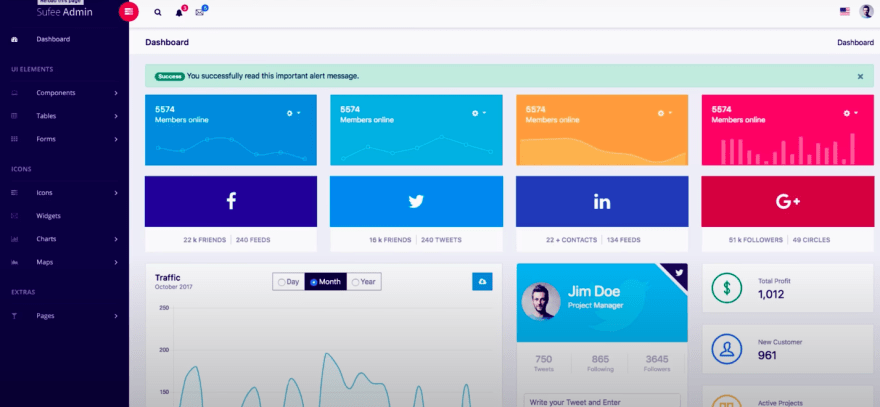Image resolution: width=880 pixels, height=407 pixels.
Task: Click the 865 Following stat
Action: 601,363
